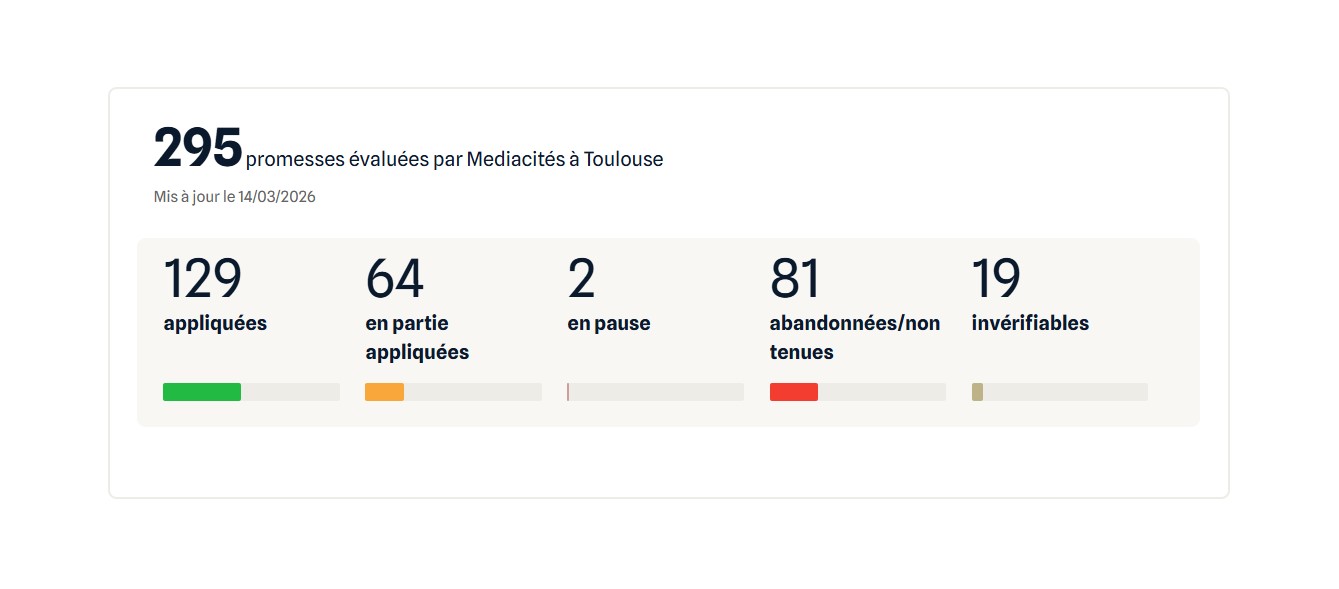This screenshot has width=1339, height=589.
Task: Click the orange en partie appliquées bar fill
Action: pos(384,392)
